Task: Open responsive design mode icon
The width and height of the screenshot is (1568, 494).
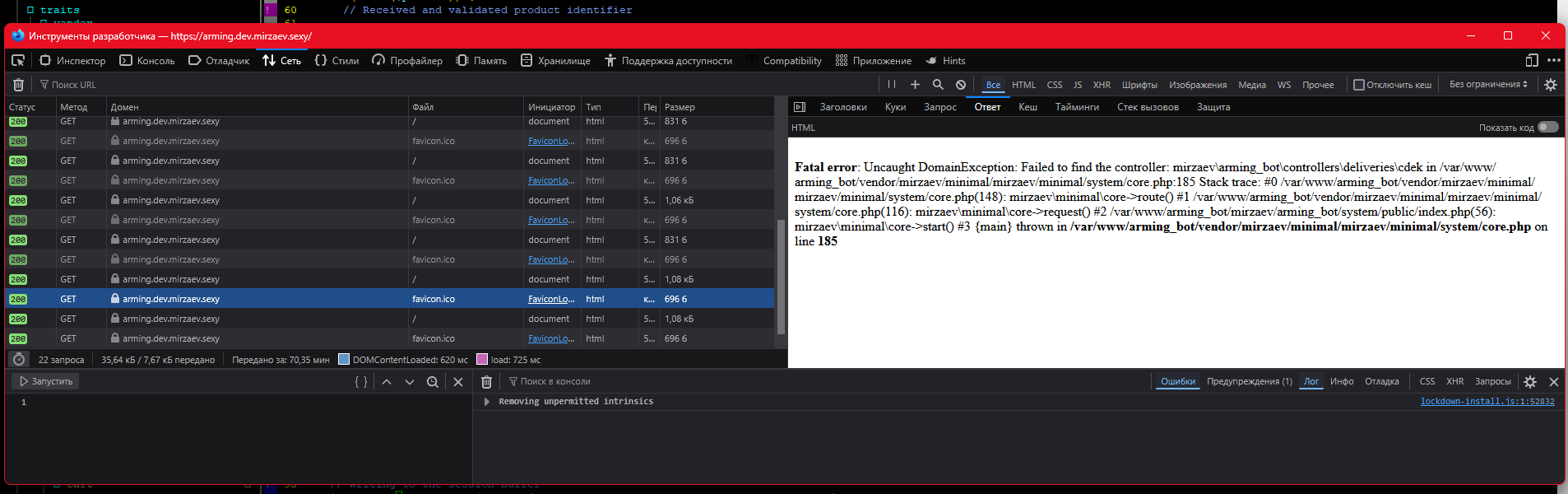Action: [x=1531, y=60]
